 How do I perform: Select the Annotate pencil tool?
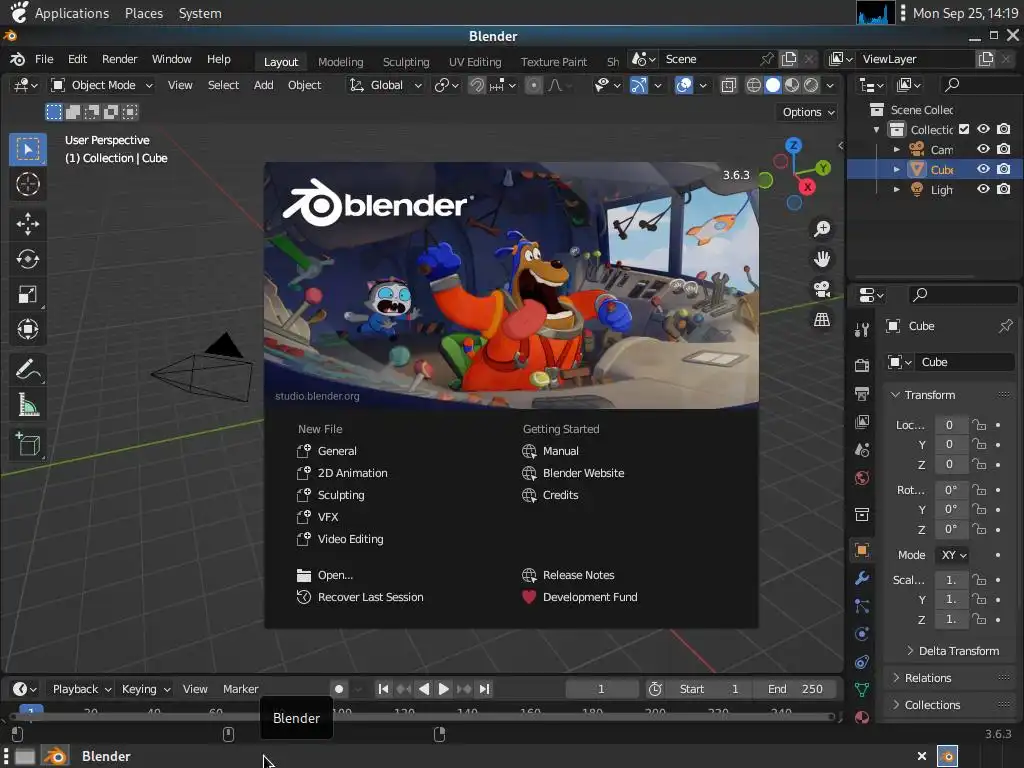[27, 370]
